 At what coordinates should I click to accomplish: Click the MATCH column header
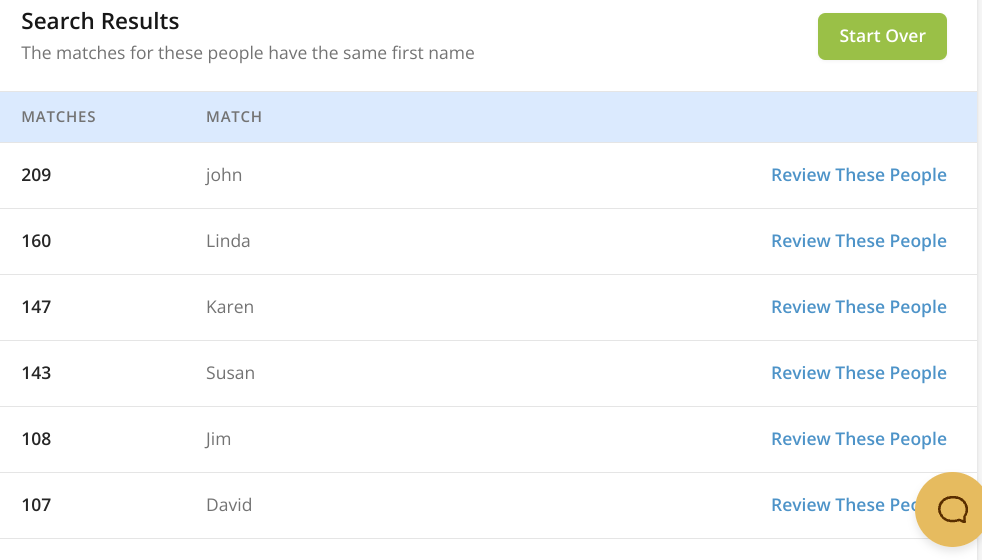point(234,117)
